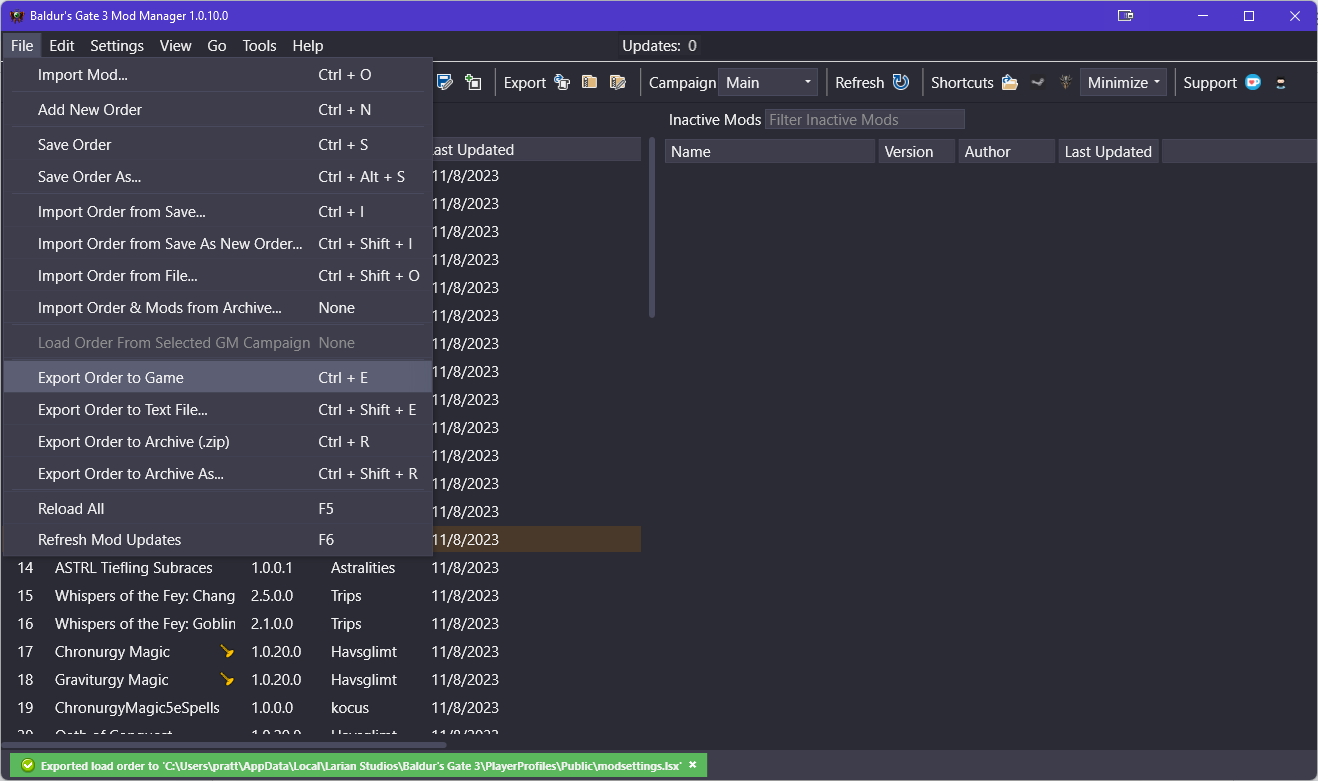This screenshot has width=1318, height=781.
Task: Click exported load order status message
Action: pyautogui.click(x=361, y=765)
